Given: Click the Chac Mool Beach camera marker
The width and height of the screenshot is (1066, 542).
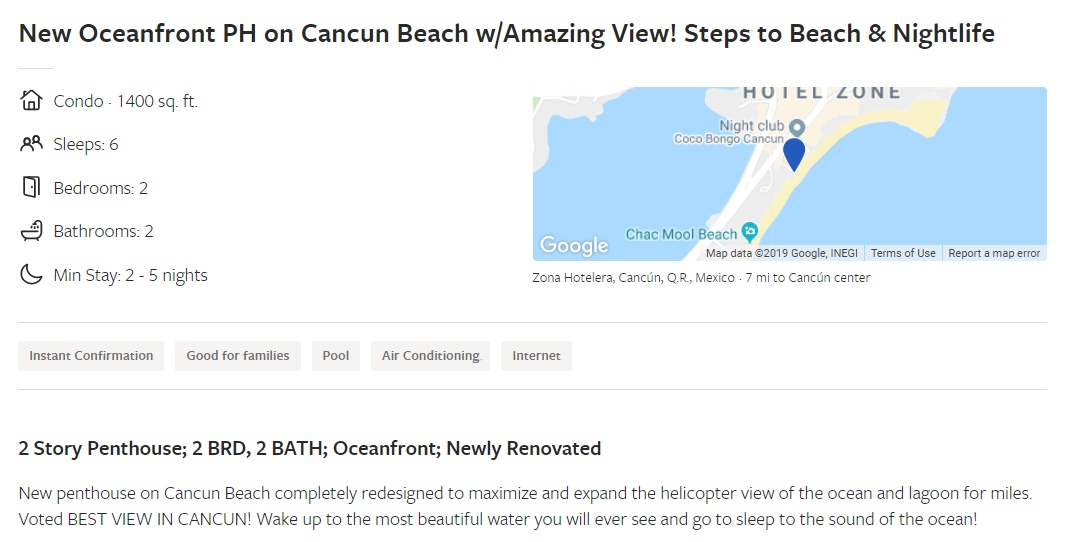Looking at the screenshot, I should coord(749,232).
